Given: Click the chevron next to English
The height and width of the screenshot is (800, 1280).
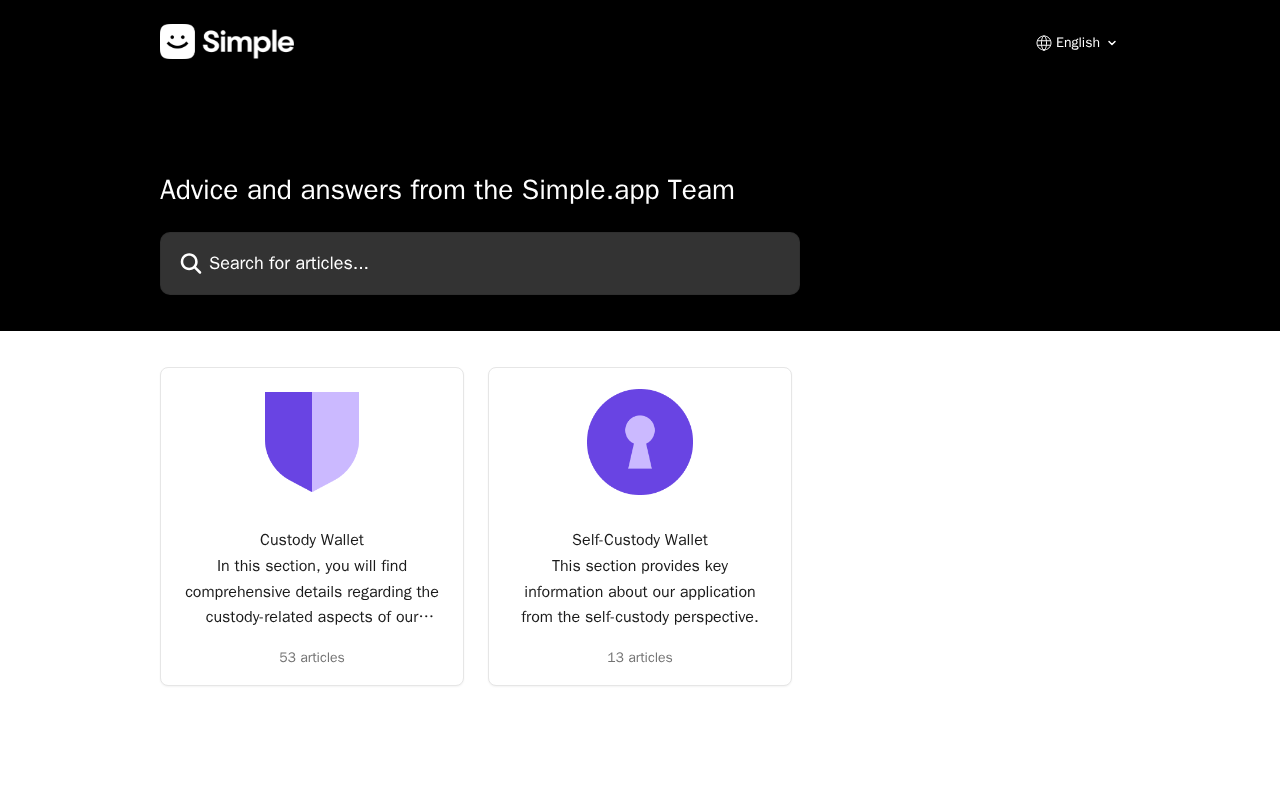Looking at the screenshot, I should (x=1112, y=43).
